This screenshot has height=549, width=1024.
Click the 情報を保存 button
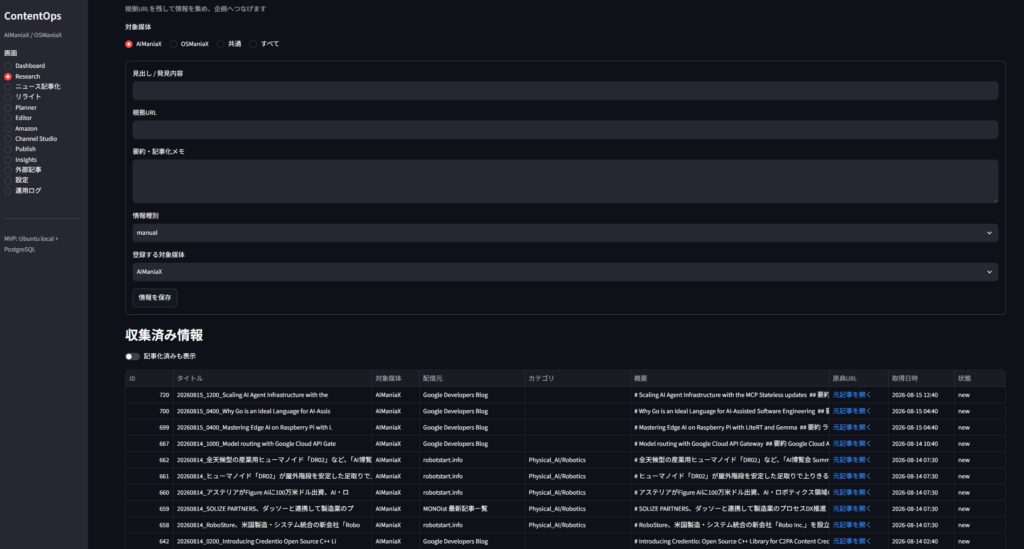155,298
